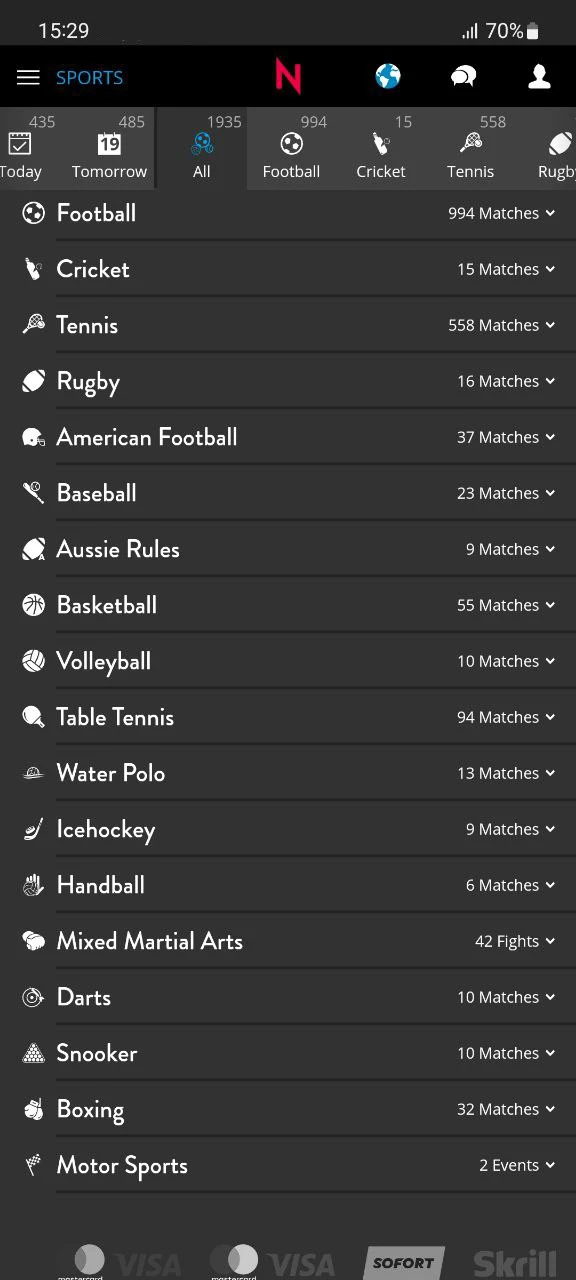Screen dimensions: 576x1280
Task: Click the red N app logo
Action: [288, 76]
